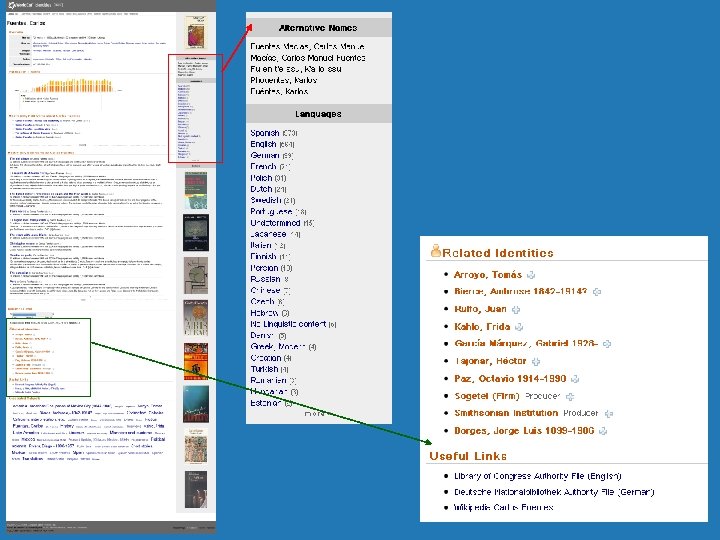Viewport: 720px width, 540px height.
Task: Click alternative name Fuentes Macías, Carlos Manuel
Action: [307, 46]
